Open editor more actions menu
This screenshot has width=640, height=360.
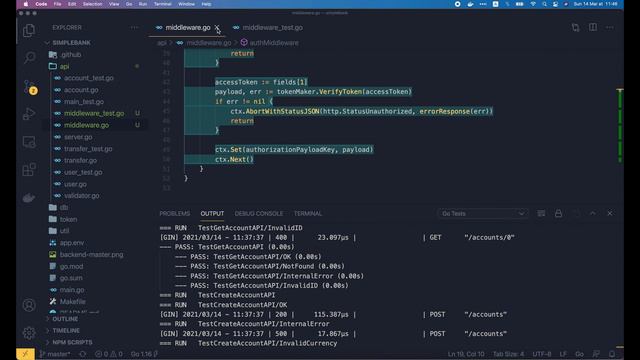click(x=610, y=27)
